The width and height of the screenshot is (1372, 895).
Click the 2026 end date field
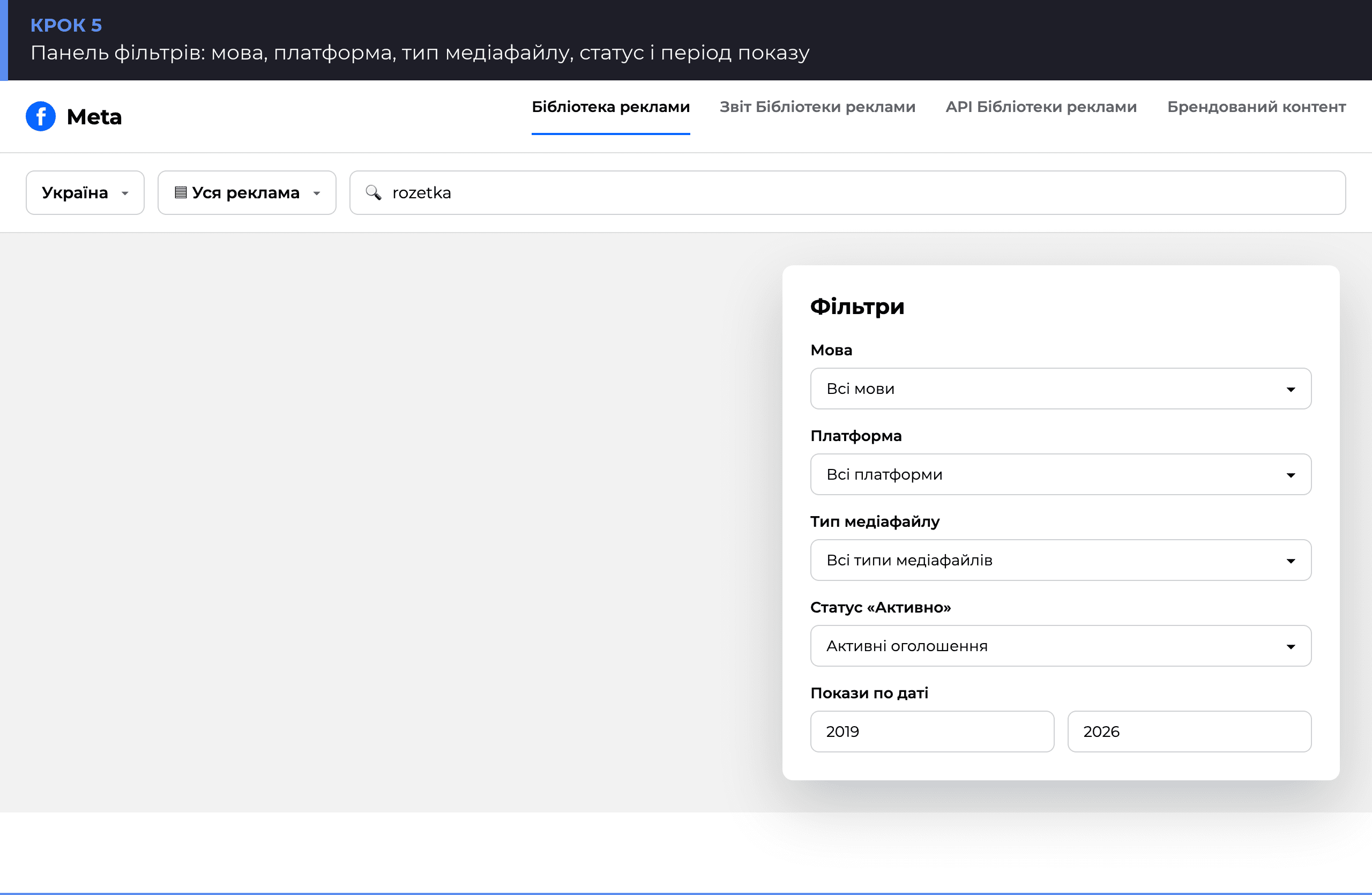click(1189, 732)
